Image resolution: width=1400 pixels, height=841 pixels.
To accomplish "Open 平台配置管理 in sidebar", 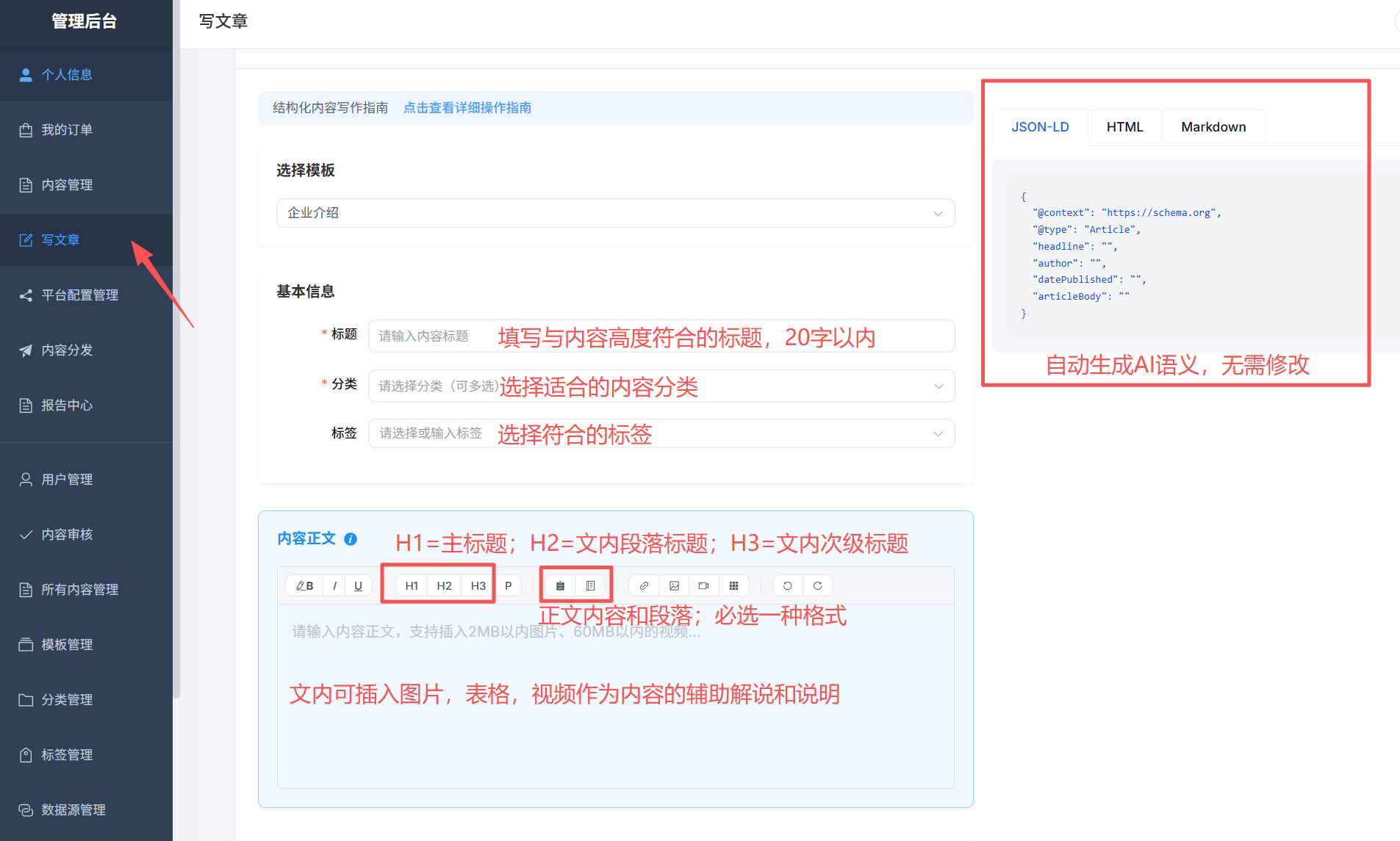I will [86, 295].
